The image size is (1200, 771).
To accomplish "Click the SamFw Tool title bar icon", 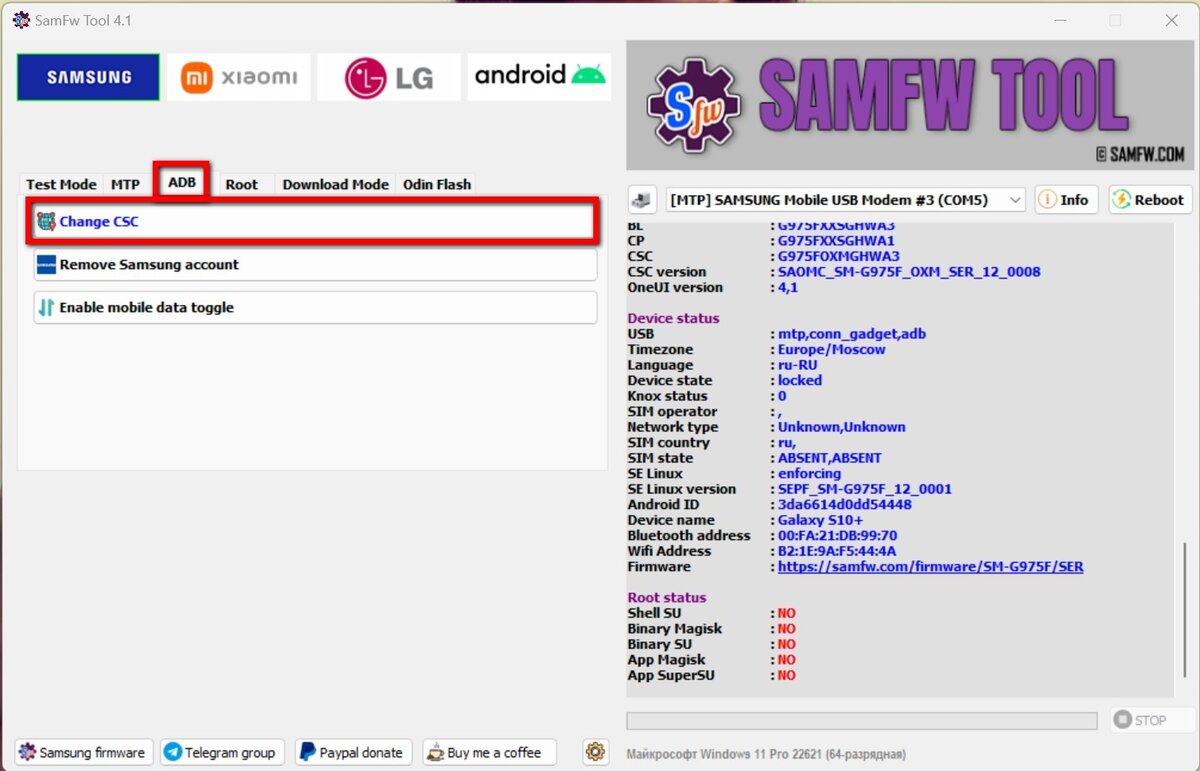I will [22, 20].
